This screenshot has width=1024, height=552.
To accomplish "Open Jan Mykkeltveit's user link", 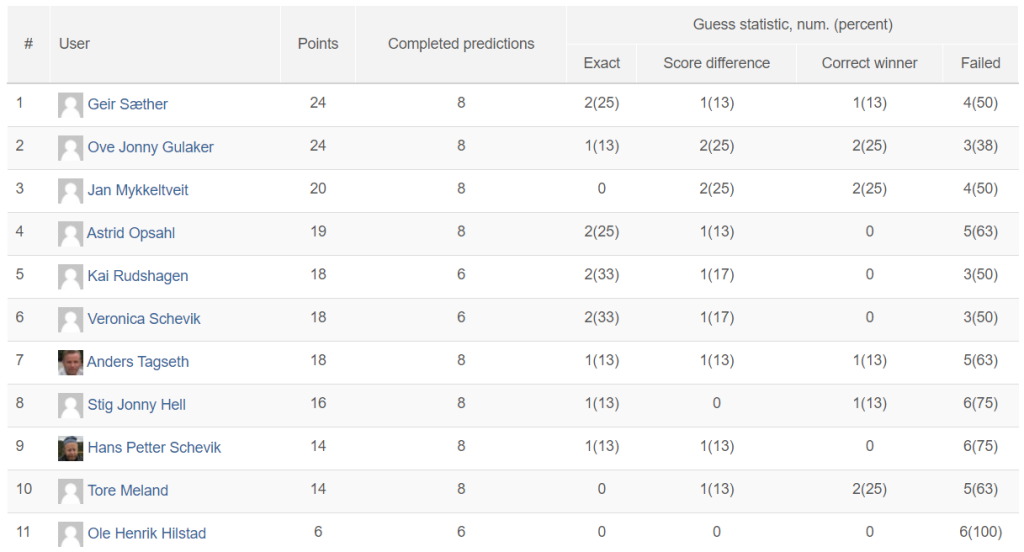I will pyautogui.click(x=138, y=190).
